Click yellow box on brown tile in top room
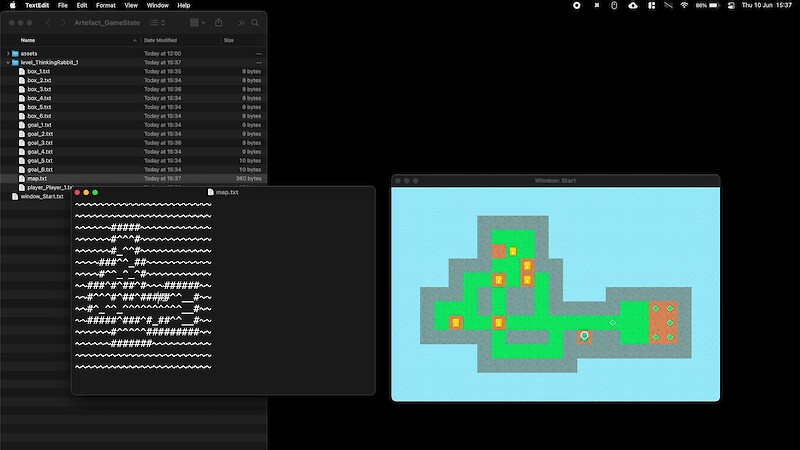 [x=527, y=266]
